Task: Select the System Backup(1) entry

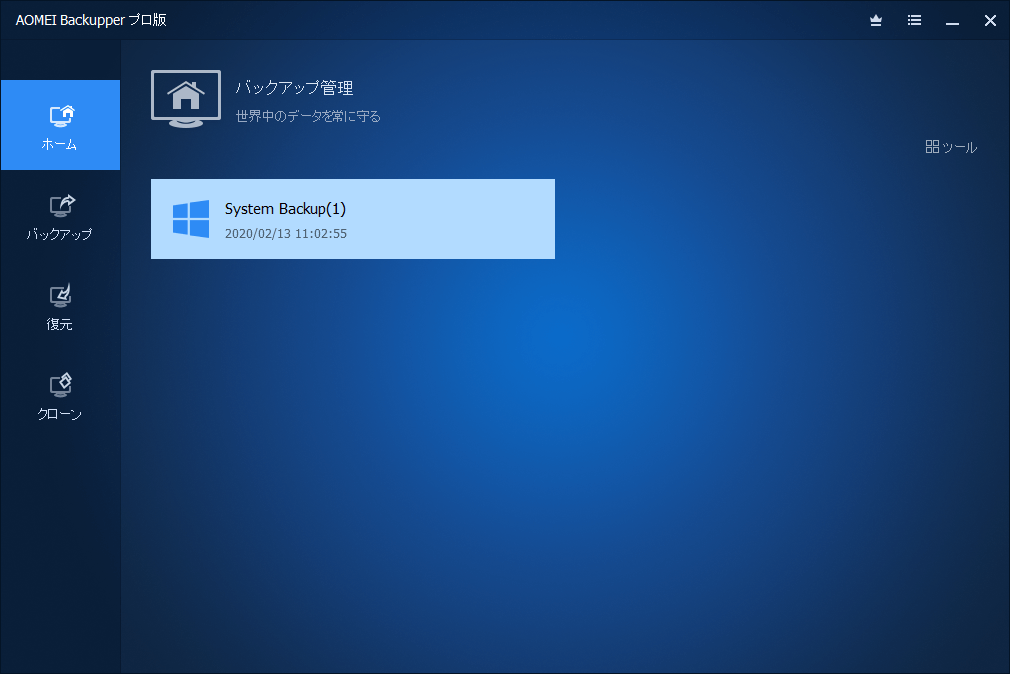Action: tap(352, 218)
